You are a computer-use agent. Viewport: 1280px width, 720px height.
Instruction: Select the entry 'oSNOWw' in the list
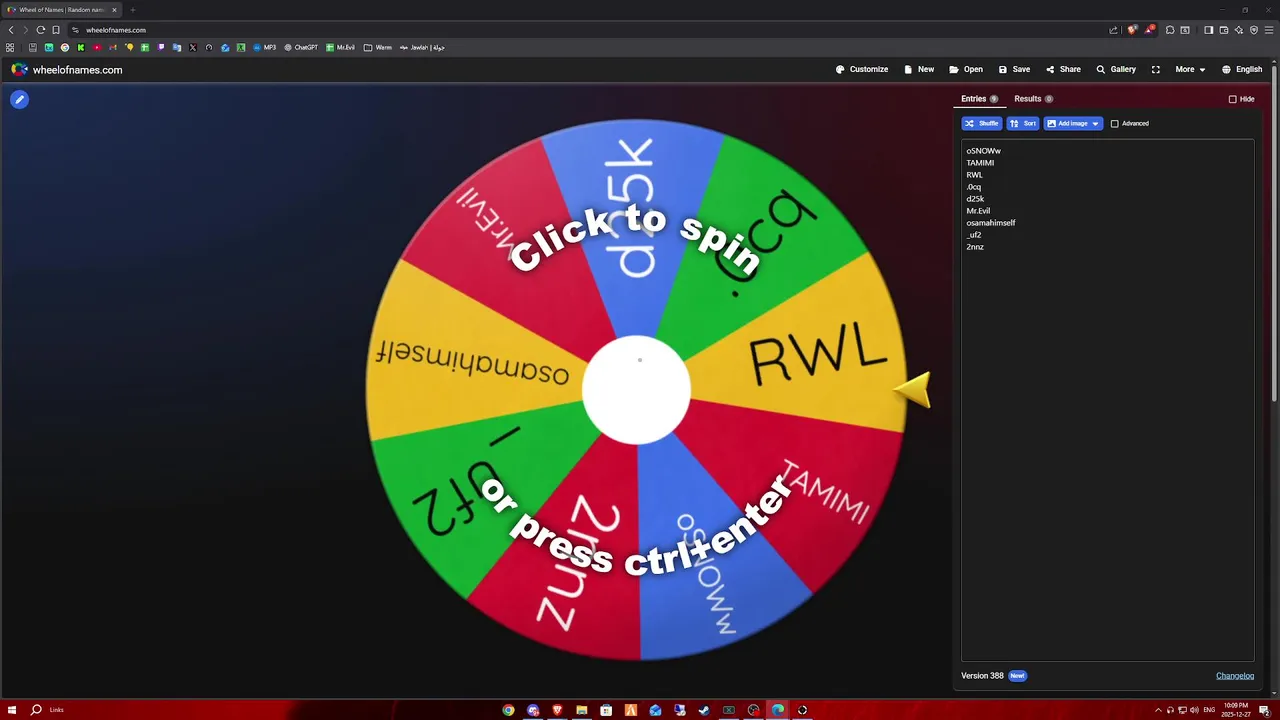983,151
